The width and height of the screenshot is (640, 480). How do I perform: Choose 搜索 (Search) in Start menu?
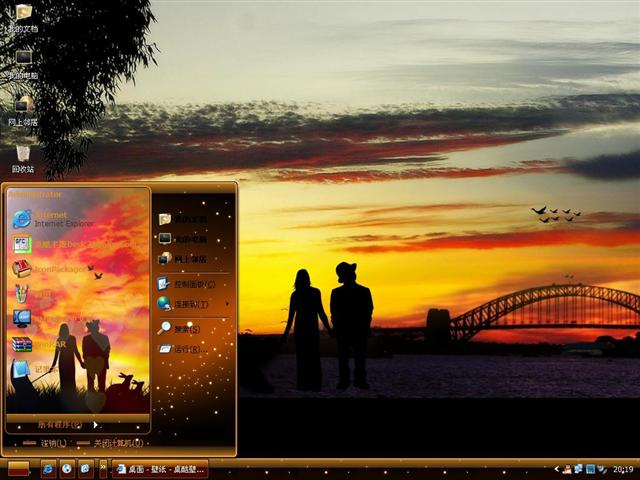coord(183,328)
